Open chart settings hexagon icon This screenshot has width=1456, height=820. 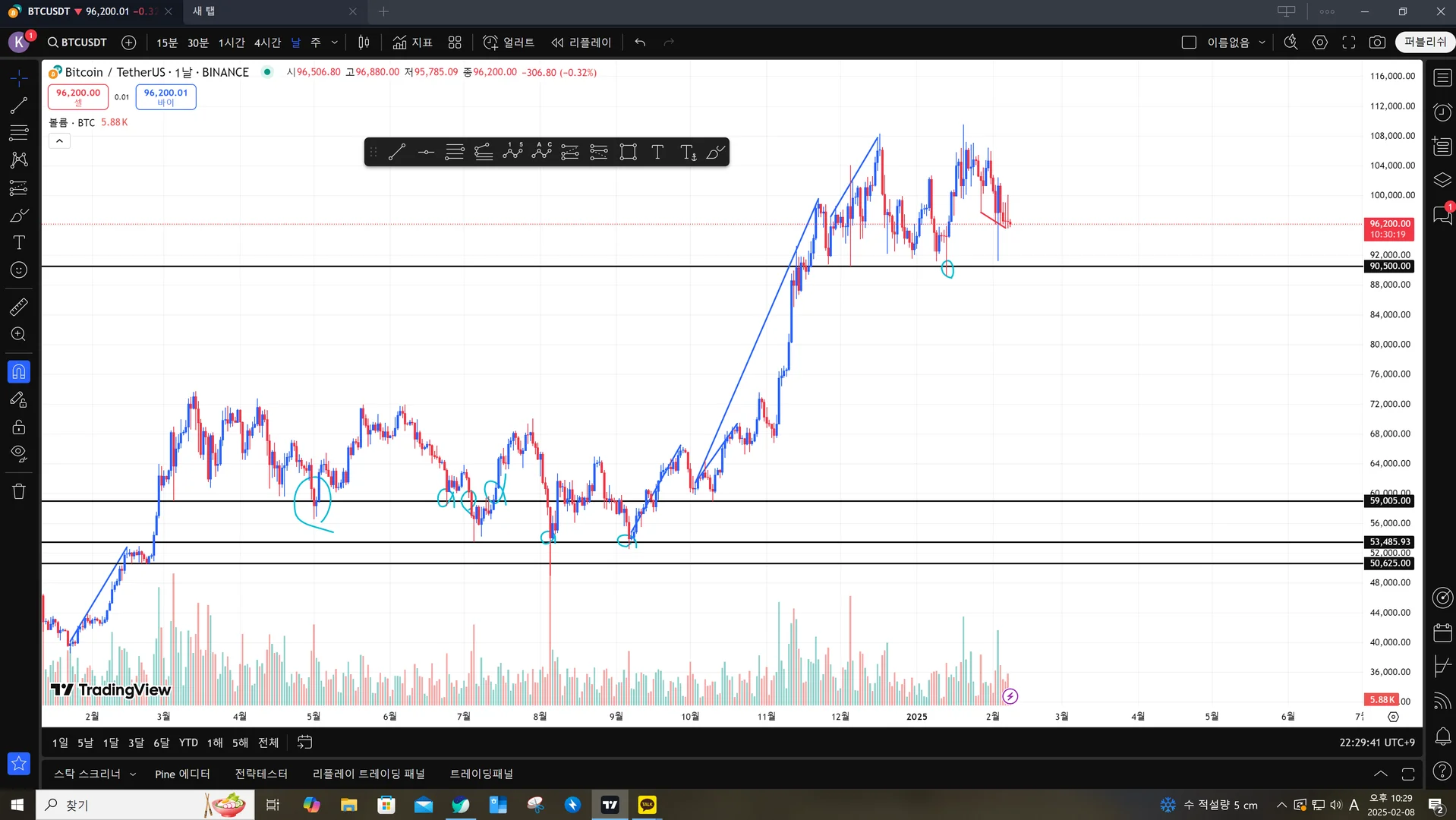tap(1320, 43)
